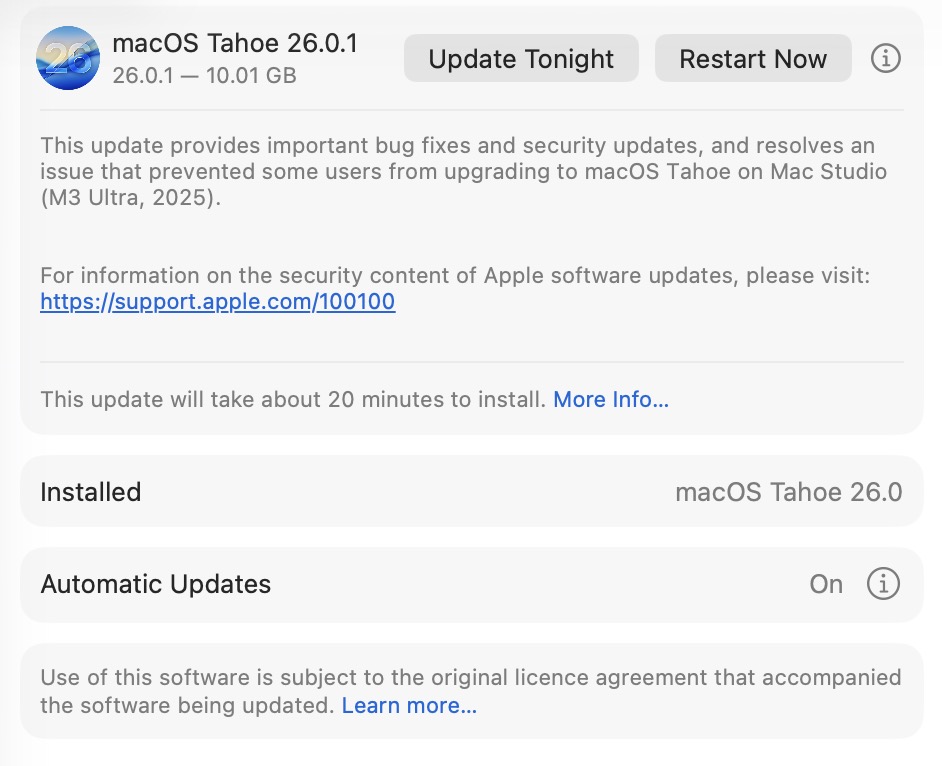Click the original licence agreement notice text

point(470,678)
